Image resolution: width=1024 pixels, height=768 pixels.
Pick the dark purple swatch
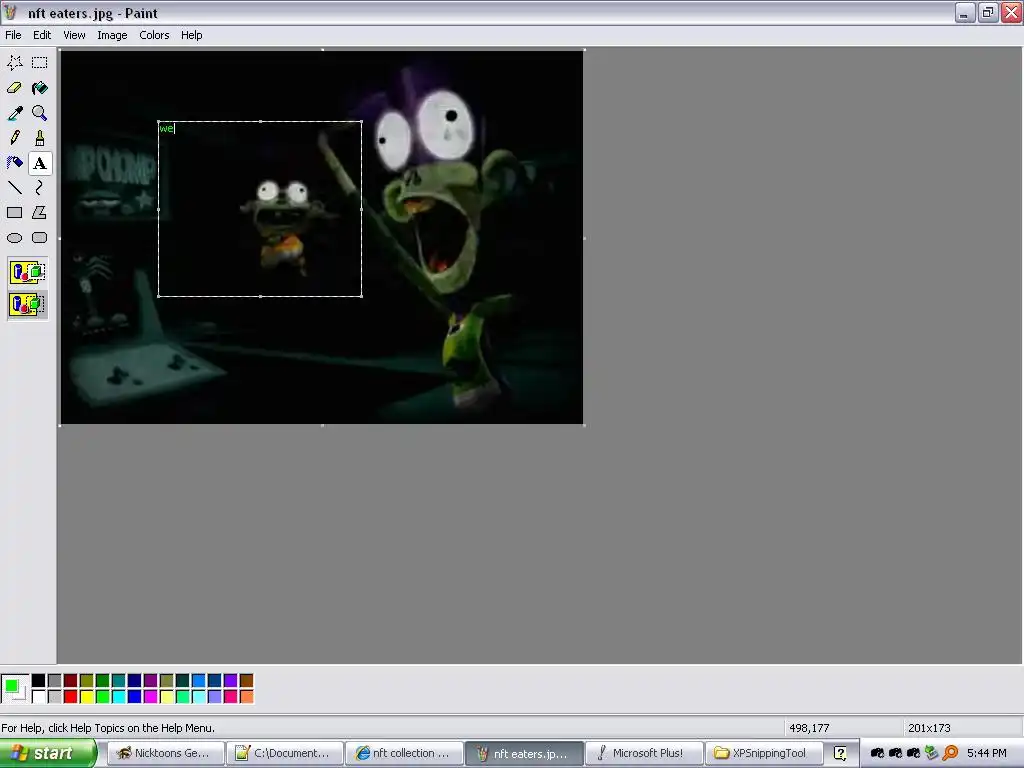coord(151,680)
